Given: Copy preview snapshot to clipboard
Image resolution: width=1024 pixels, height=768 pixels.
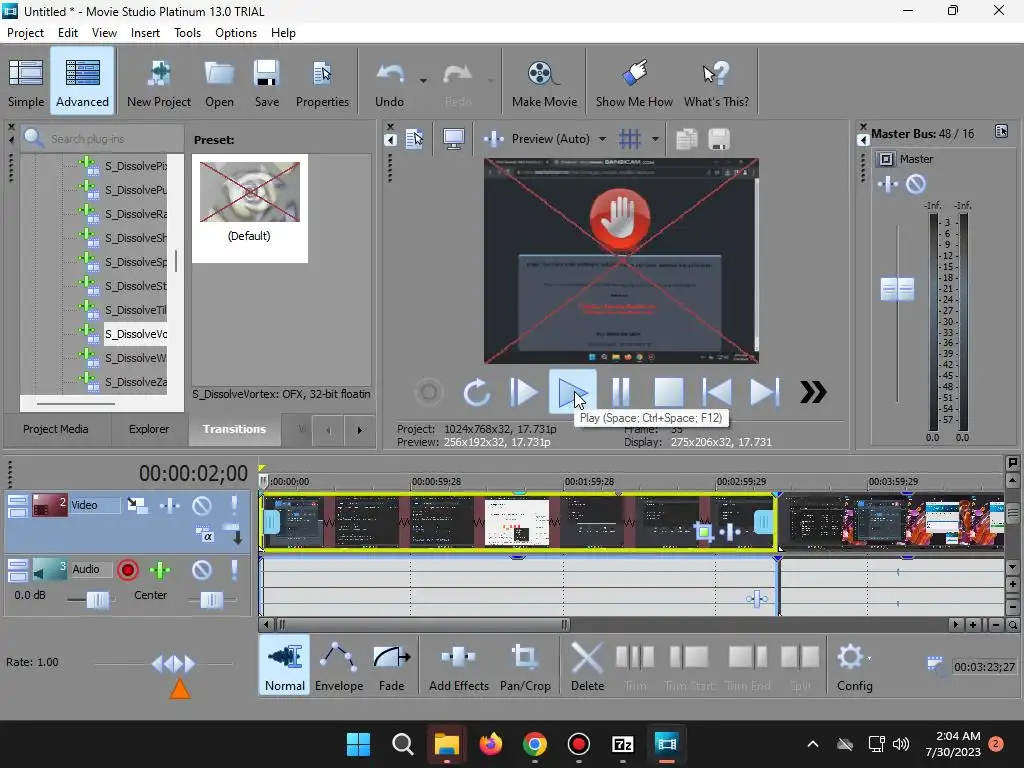Looking at the screenshot, I should coord(686,138).
